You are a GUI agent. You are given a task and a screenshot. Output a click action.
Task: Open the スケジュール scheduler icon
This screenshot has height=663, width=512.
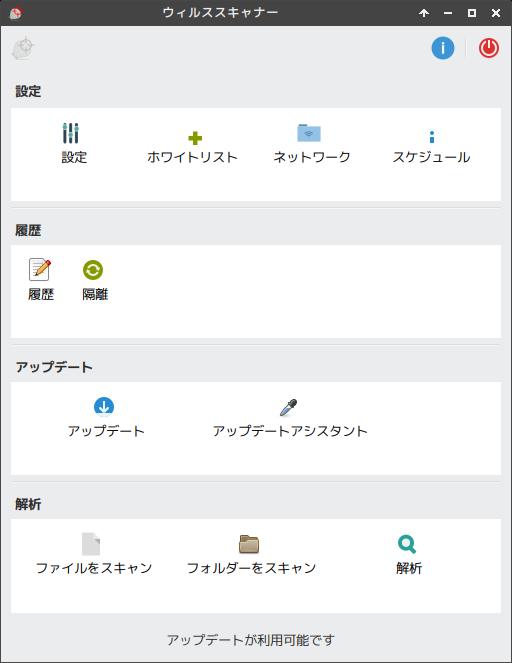pos(431,137)
